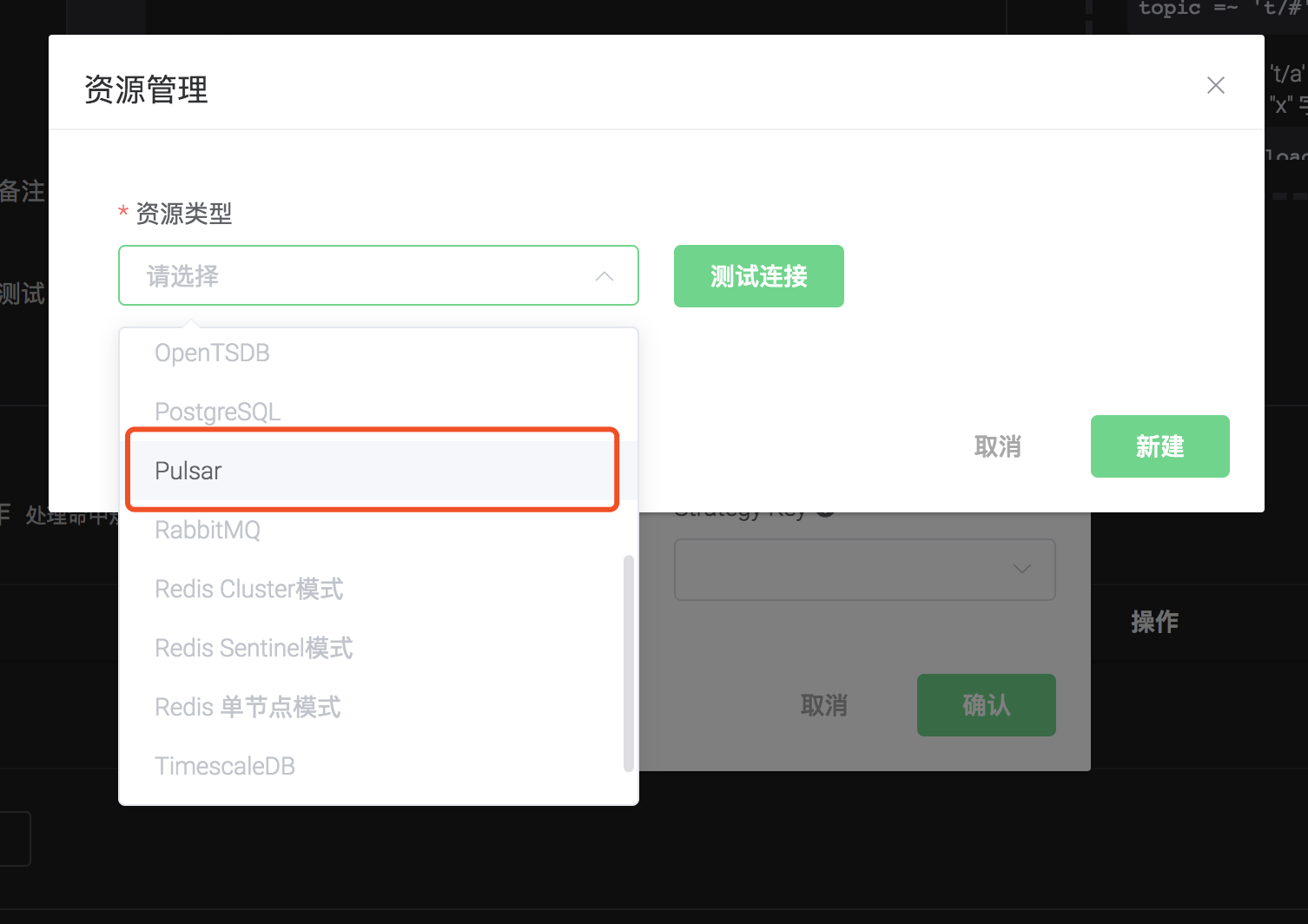
Task: Select the Redis Sentinel模式 option
Action: (254, 648)
